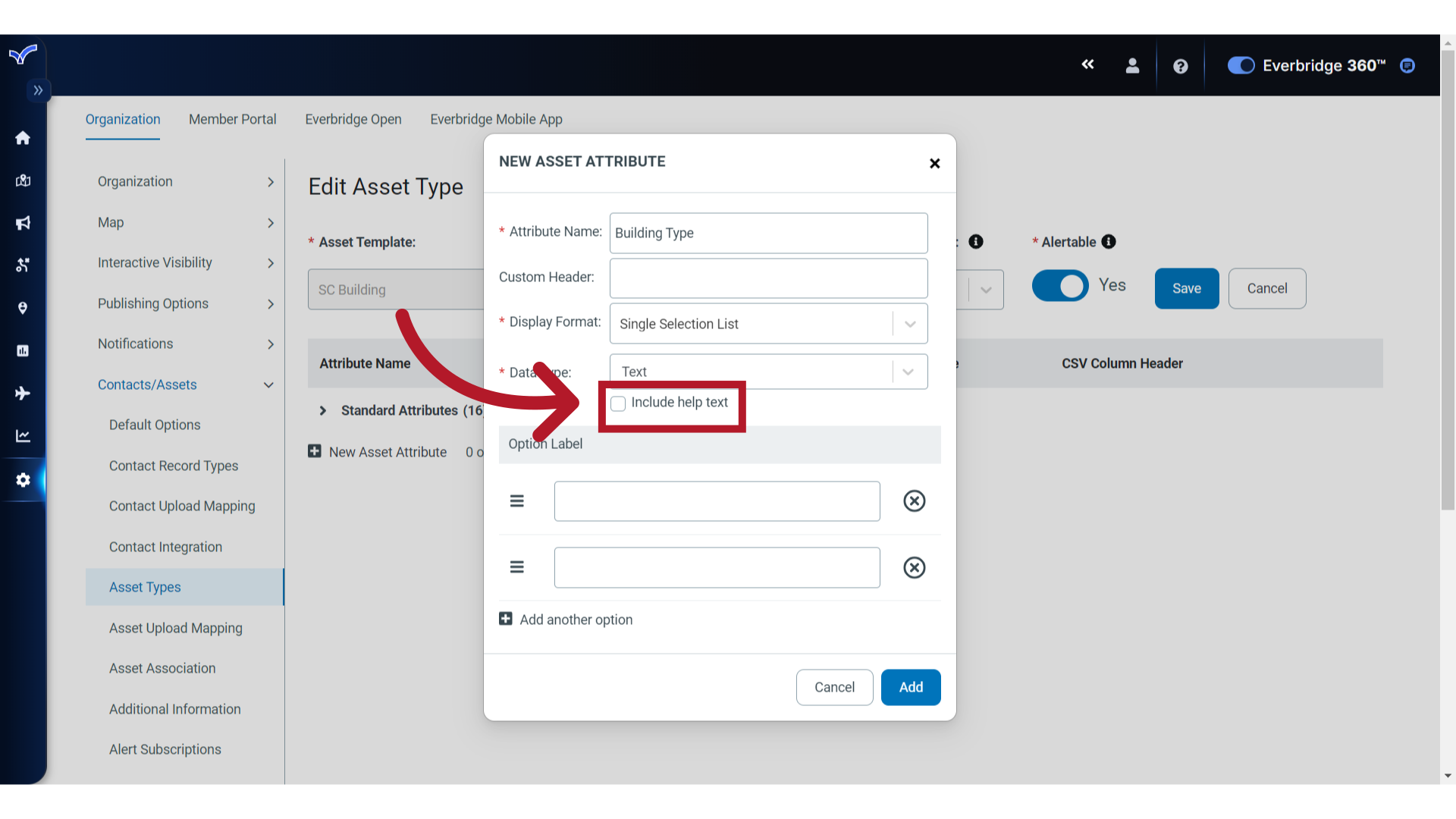
Task: Open the reports chart icon
Action: point(23,436)
